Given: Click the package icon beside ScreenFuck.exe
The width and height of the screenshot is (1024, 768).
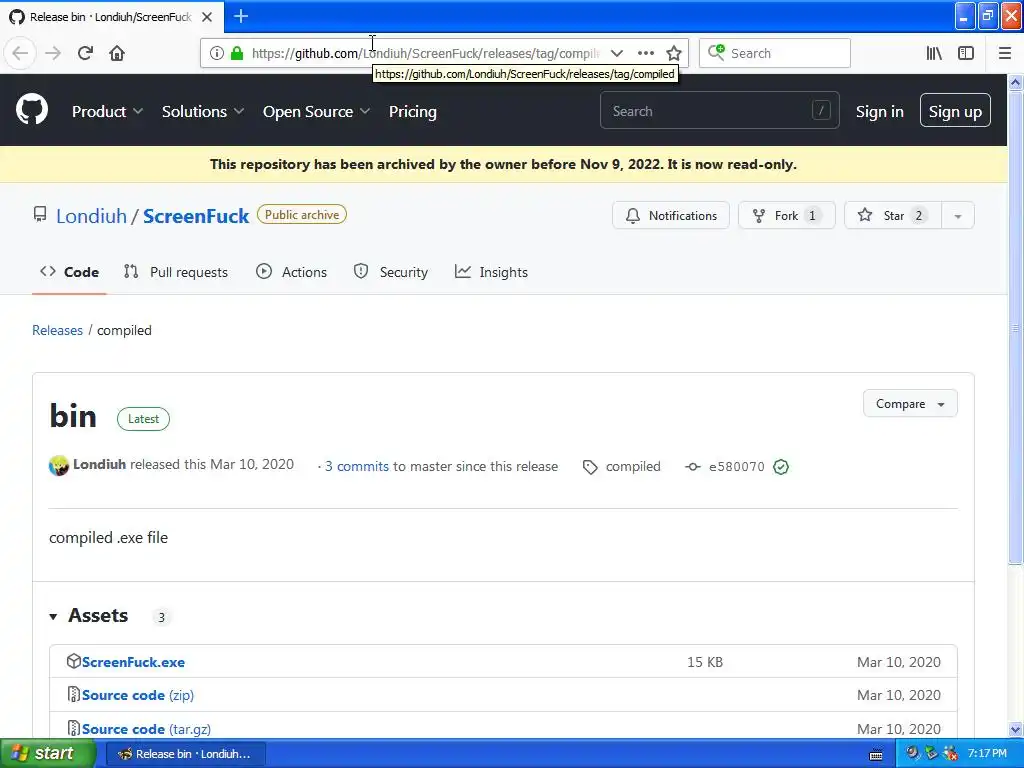Looking at the screenshot, I should [74, 661].
